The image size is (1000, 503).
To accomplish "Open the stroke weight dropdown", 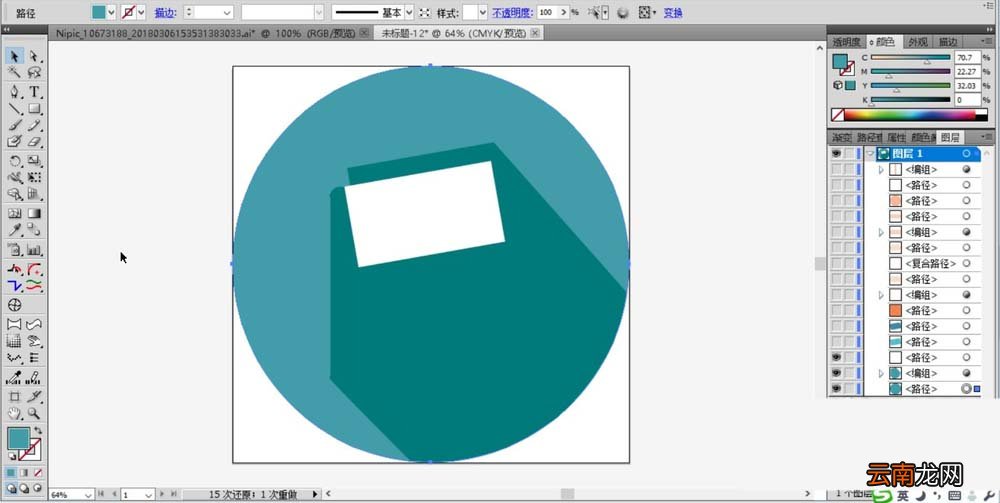I will (x=227, y=13).
